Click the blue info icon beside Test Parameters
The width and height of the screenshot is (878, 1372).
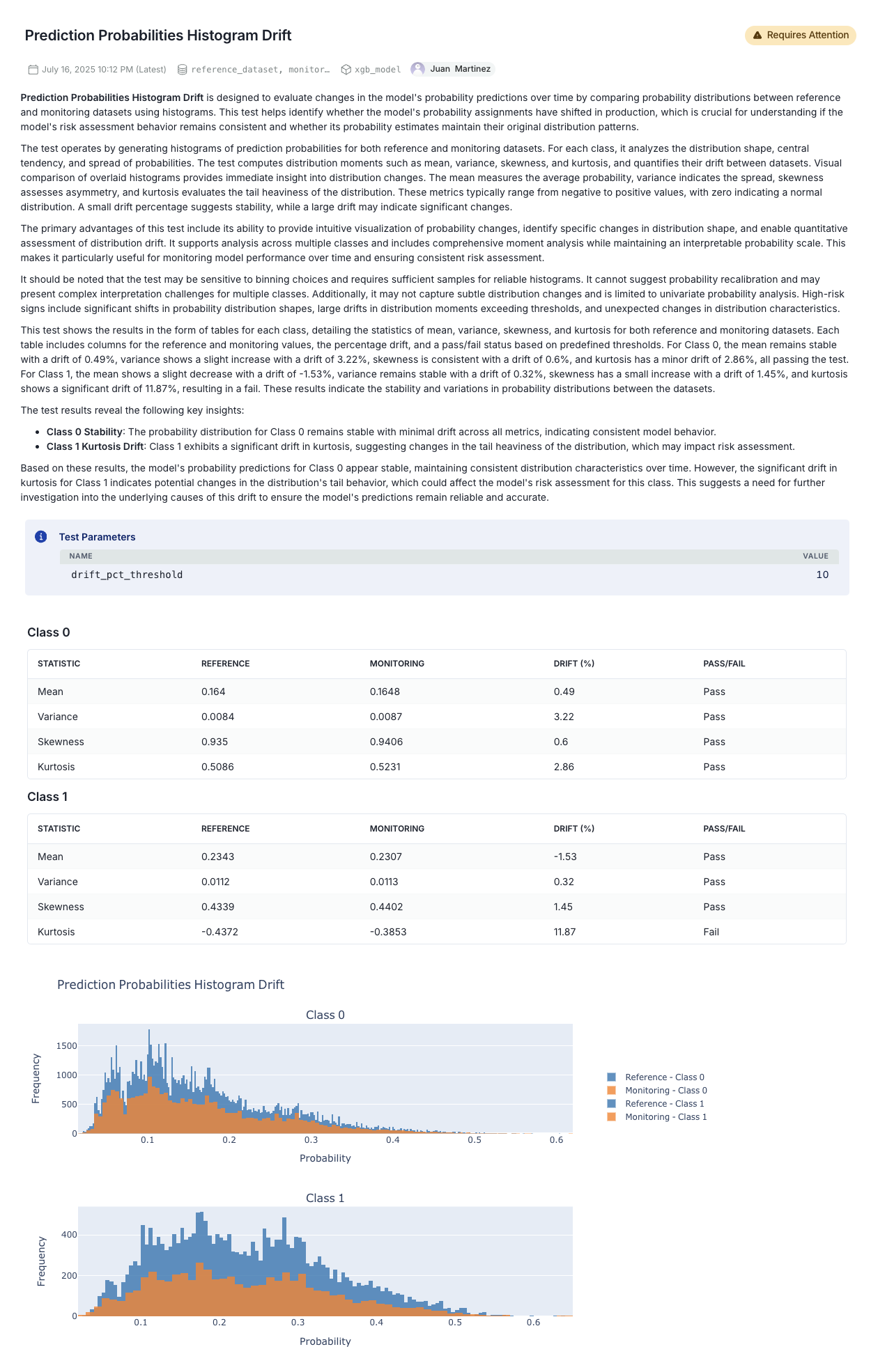[x=41, y=536]
